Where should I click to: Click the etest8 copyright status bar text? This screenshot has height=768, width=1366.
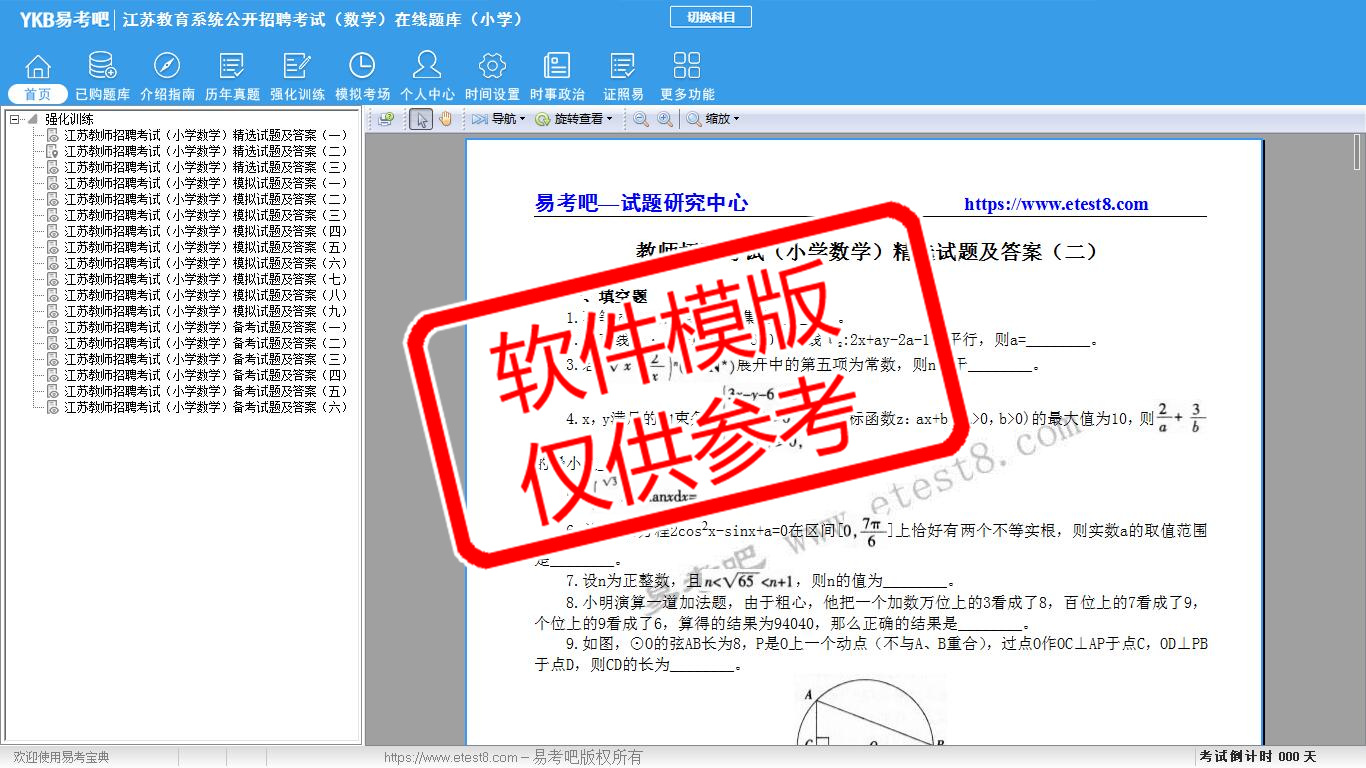click(513, 757)
